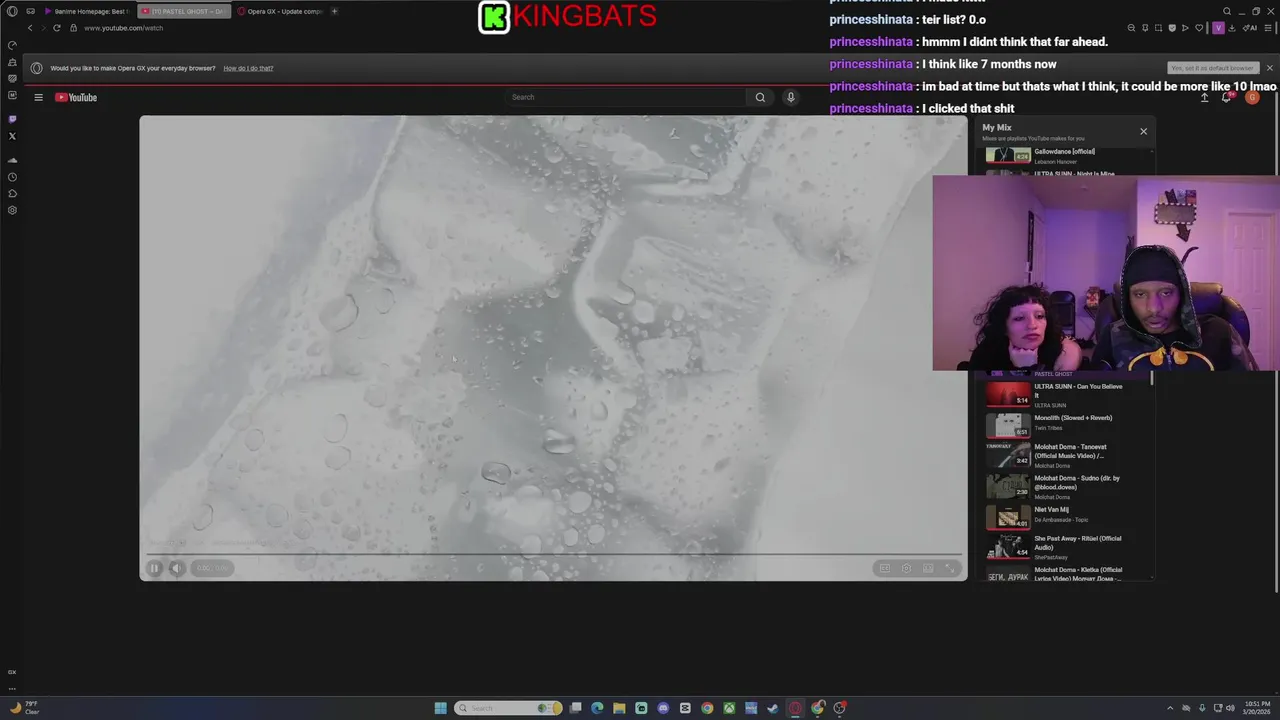
Task: Open the taskbar clock and date
Action: coord(1257,708)
